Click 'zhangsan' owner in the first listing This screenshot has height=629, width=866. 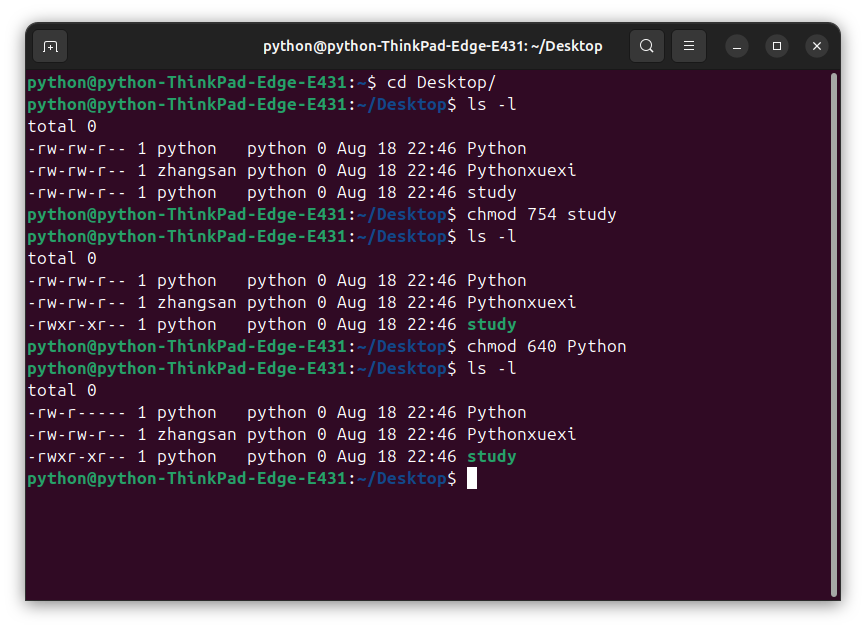pyautogui.click(x=197, y=171)
